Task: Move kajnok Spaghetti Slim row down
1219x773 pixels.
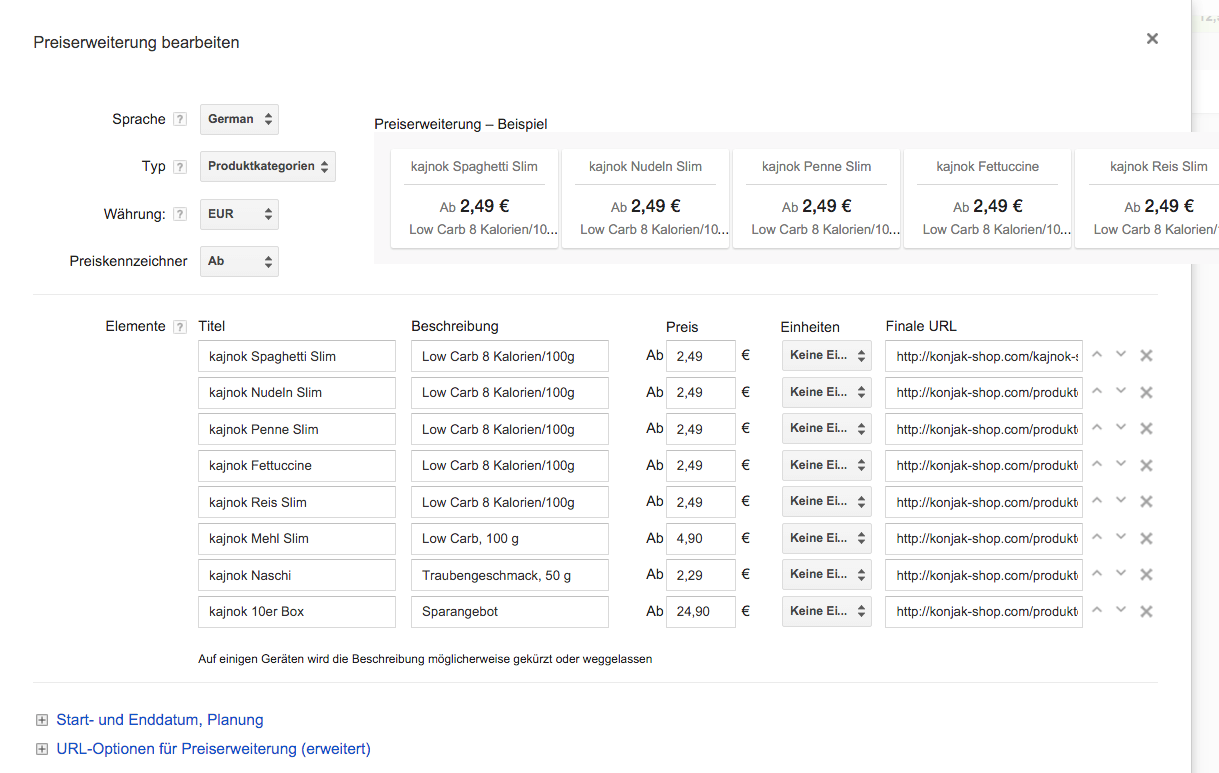Action: coord(1121,355)
